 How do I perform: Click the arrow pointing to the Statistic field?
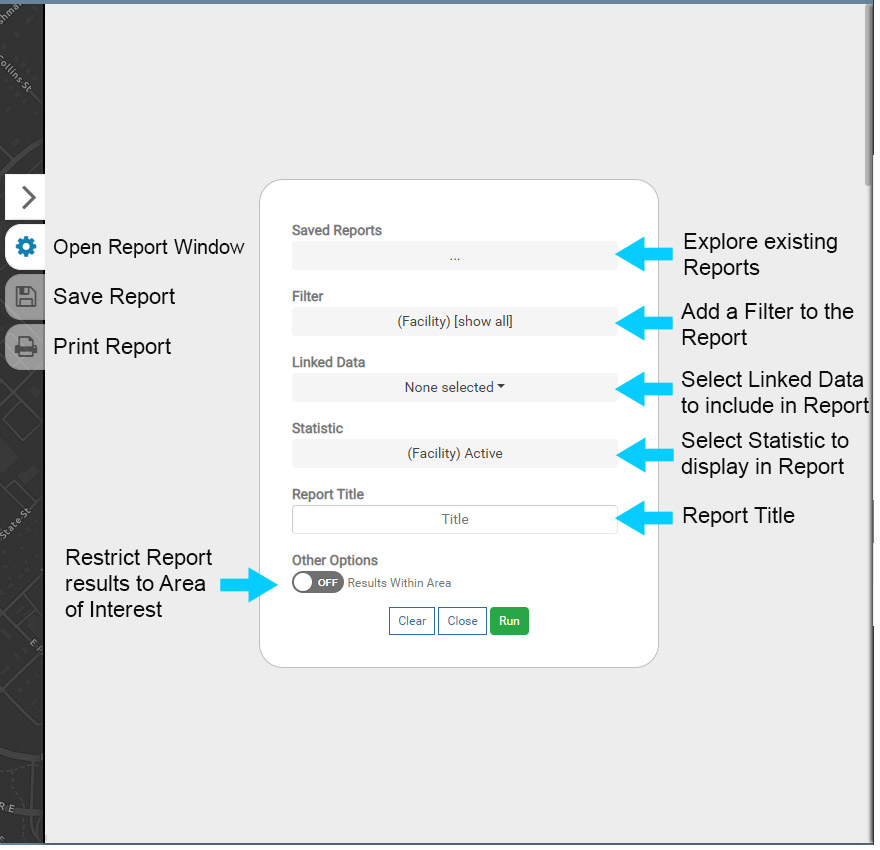click(x=644, y=455)
